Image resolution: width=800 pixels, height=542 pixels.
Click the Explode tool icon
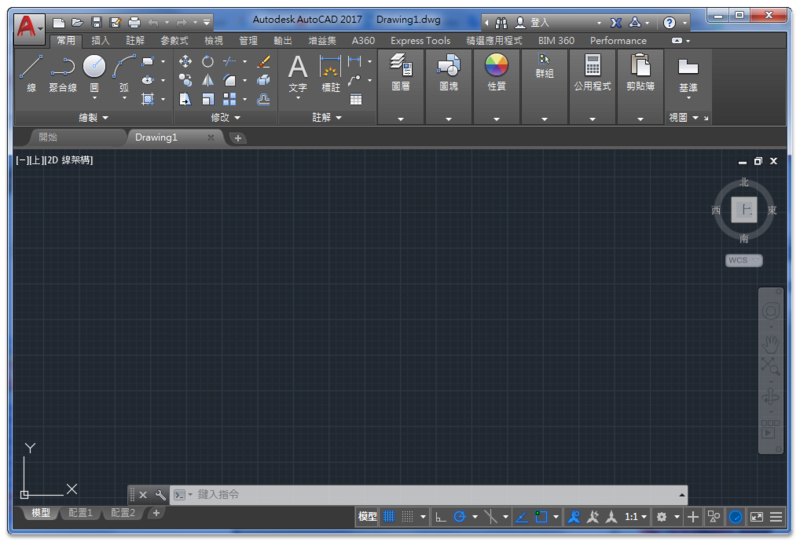tap(264, 80)
